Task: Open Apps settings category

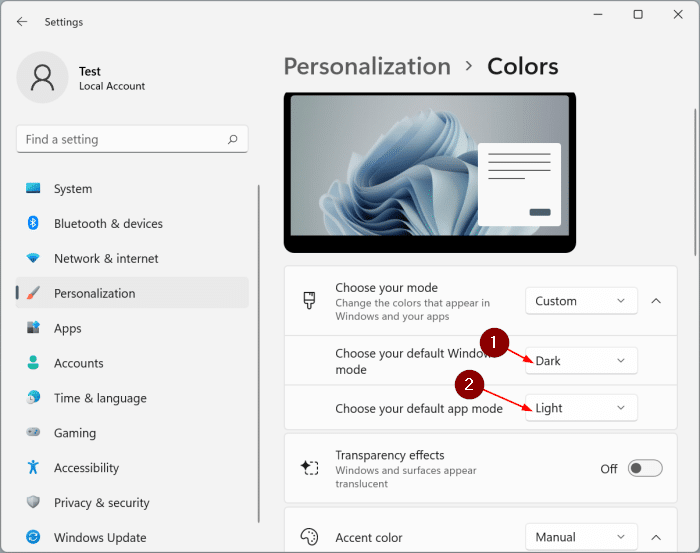Action: (x=132, y=328)
